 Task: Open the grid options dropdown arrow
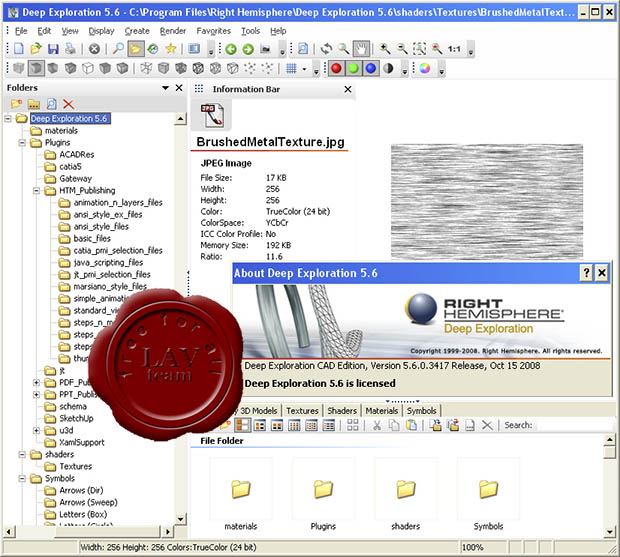click(304, 69)
